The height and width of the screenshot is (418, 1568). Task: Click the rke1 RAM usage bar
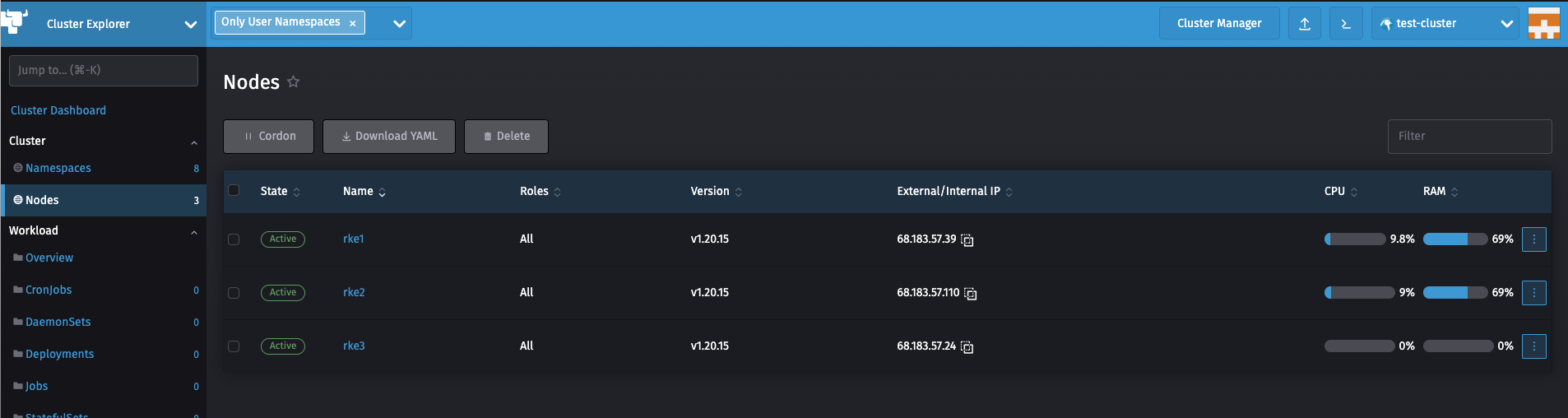click(x=1454, y=239)
